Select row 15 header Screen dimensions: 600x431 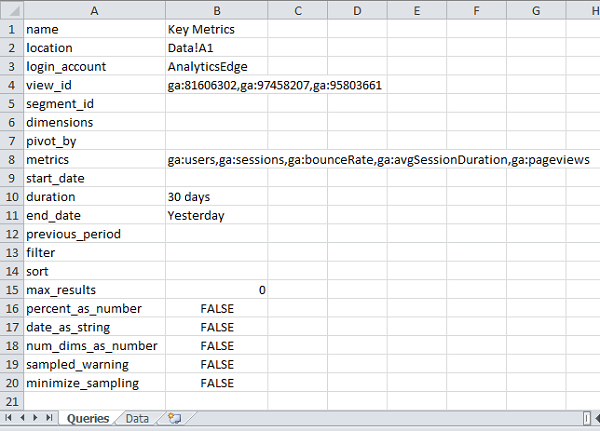point(12,290)
